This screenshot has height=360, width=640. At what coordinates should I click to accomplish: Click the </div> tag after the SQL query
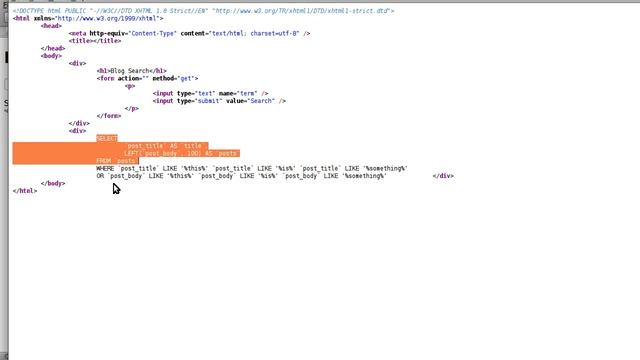click(443, 176)
